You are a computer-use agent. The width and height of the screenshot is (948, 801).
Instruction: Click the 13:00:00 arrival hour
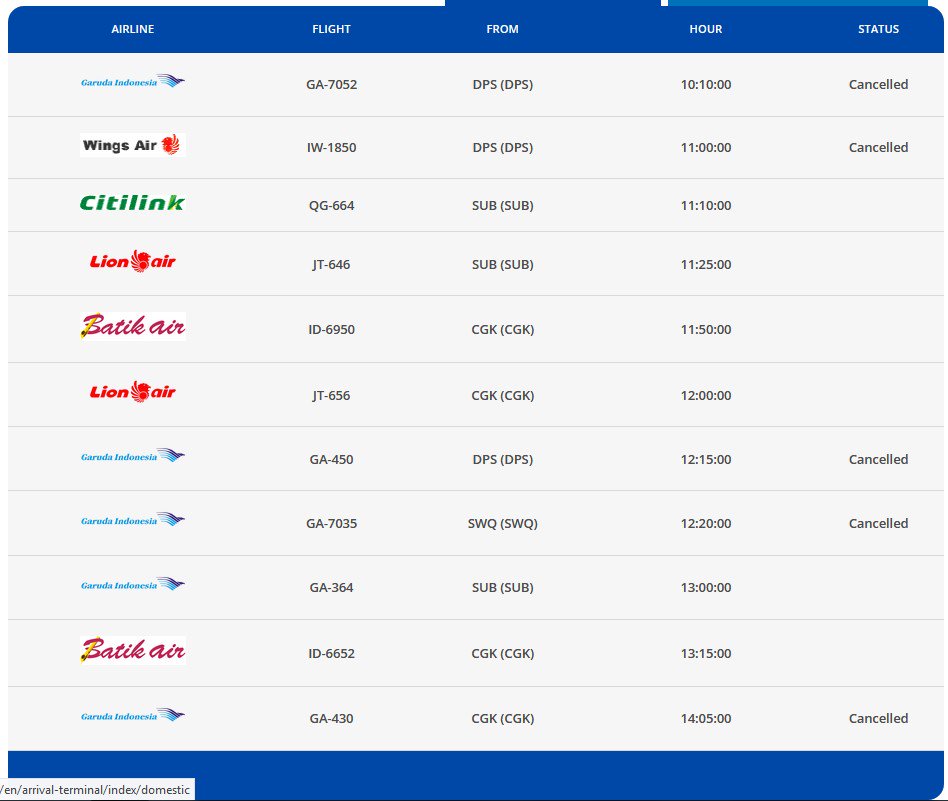(706, 588)
